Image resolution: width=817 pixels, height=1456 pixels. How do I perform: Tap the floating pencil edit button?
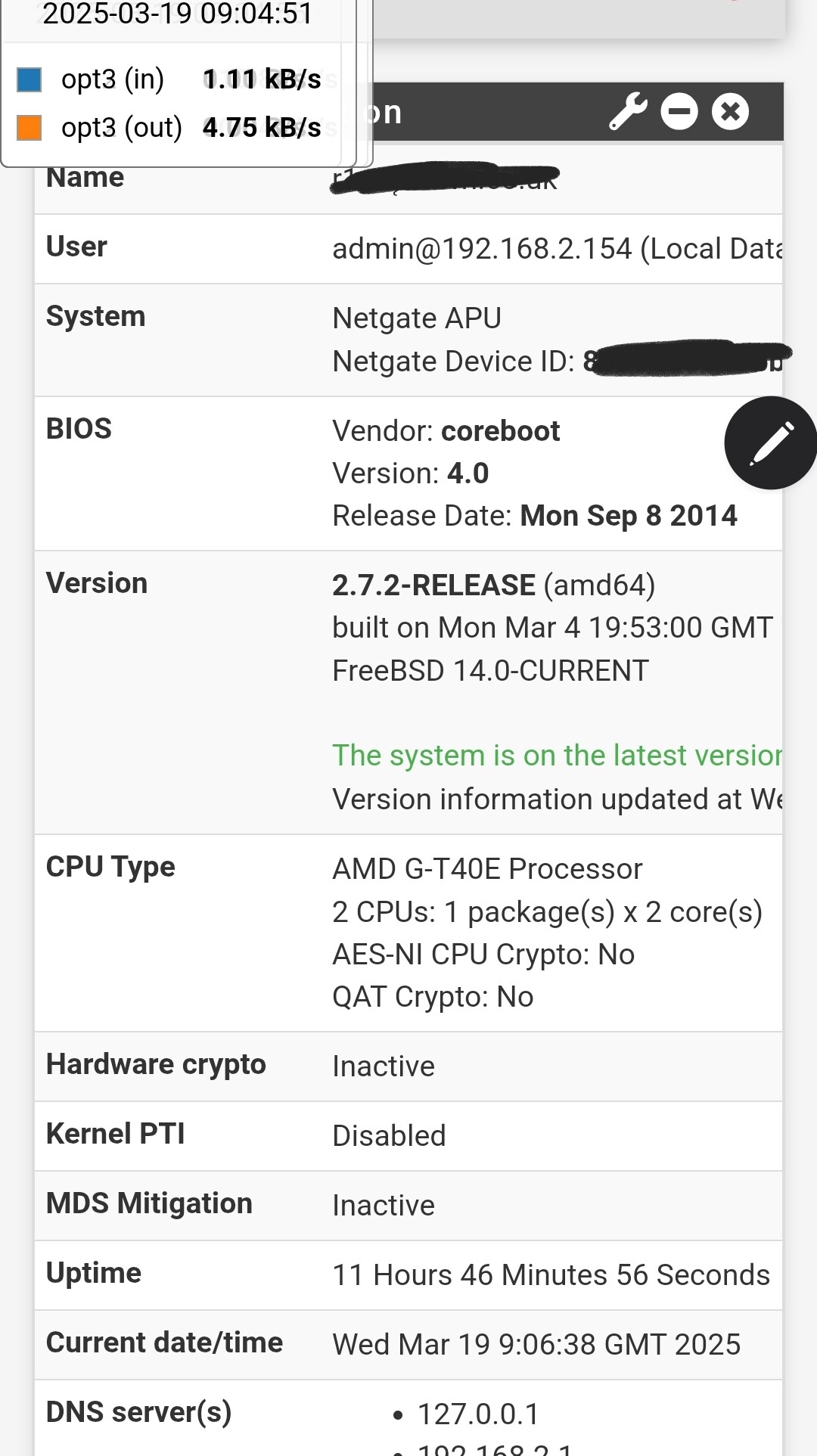[771, 442]
